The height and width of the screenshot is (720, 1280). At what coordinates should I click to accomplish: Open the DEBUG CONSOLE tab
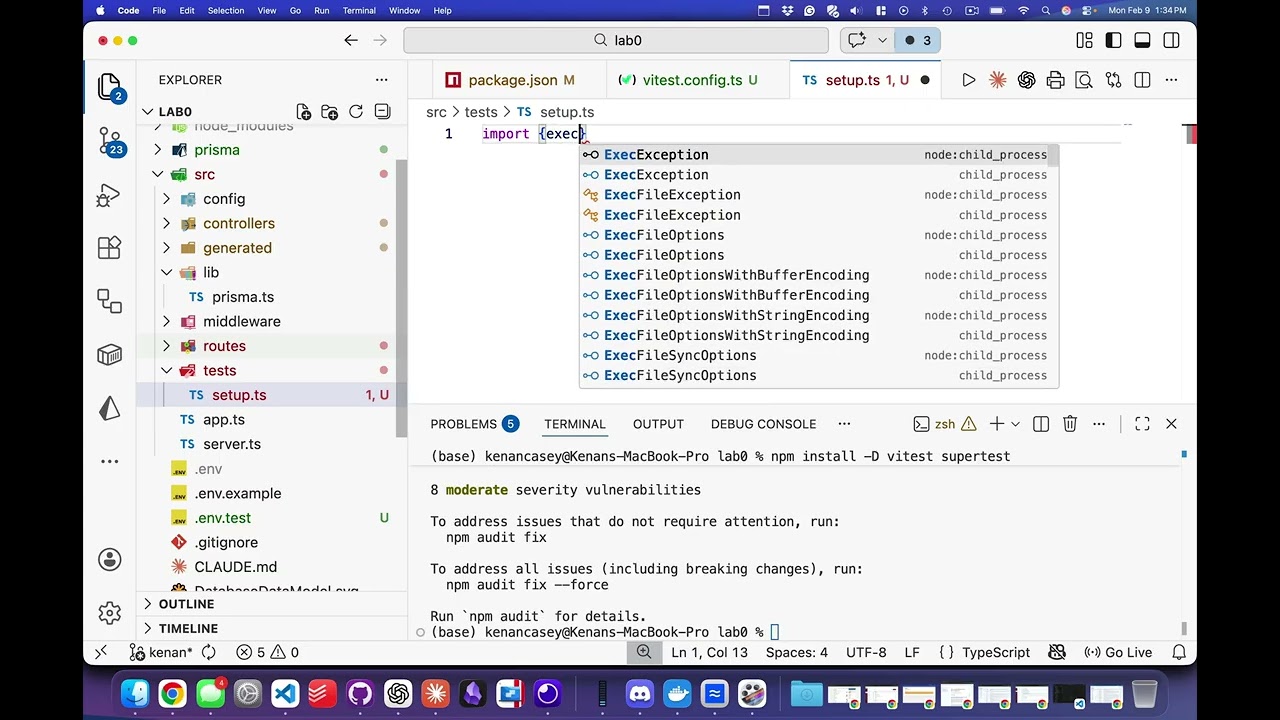pos(763,424)
